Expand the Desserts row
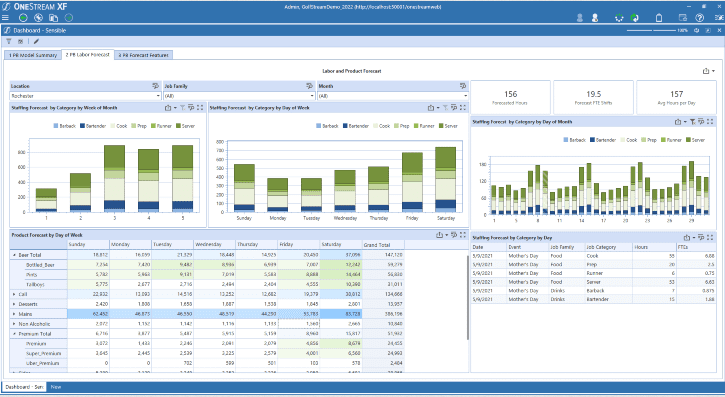The width and height of the screenshot is (725, 397). click(14, 304)
